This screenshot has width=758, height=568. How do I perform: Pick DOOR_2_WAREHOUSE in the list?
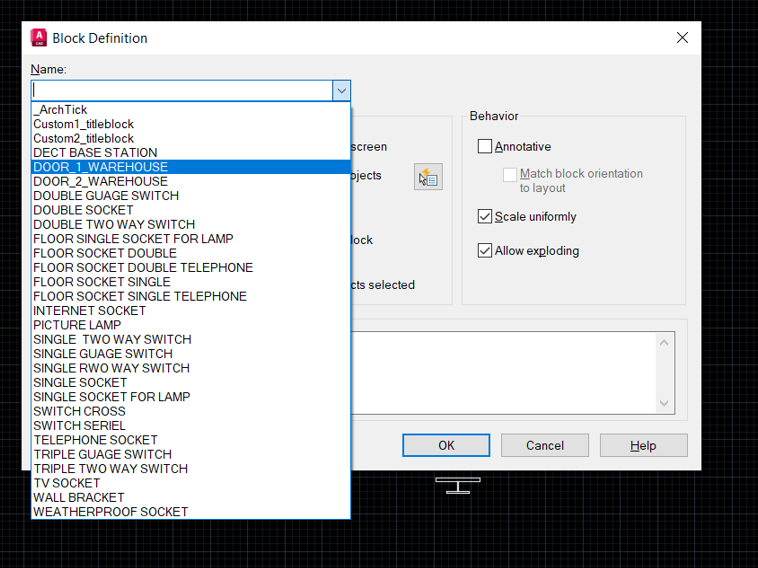[191, 181]
